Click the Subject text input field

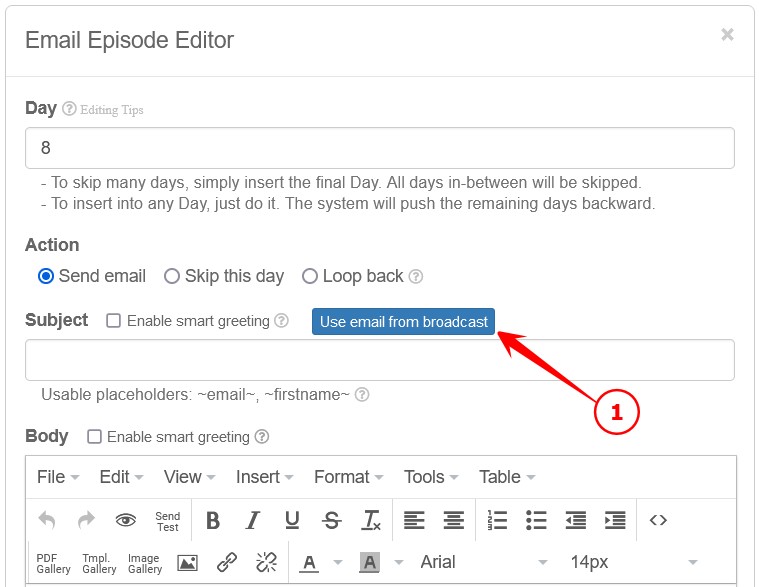[x=379, y=360]
